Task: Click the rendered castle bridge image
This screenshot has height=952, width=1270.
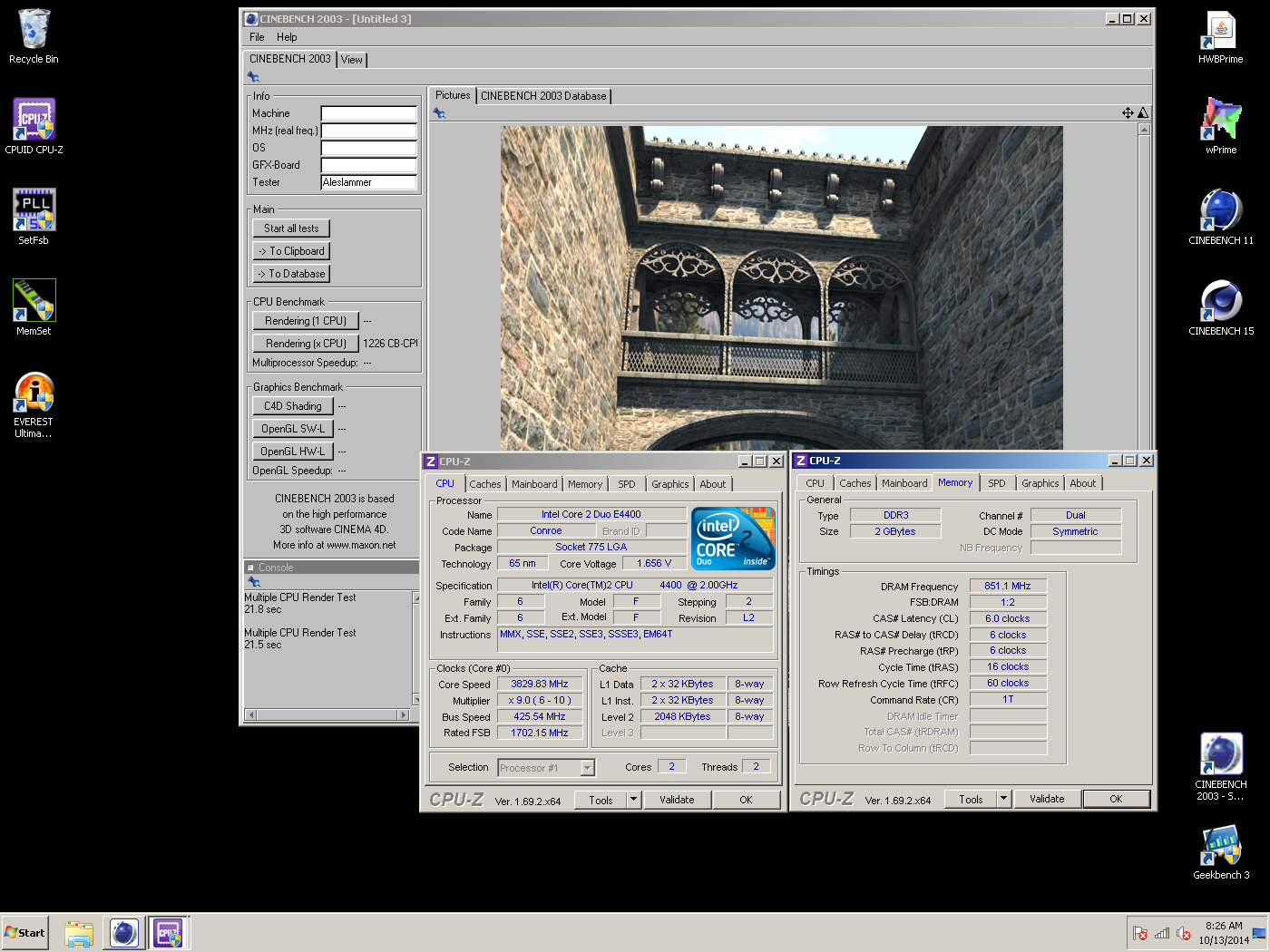Action: point(781,288)
